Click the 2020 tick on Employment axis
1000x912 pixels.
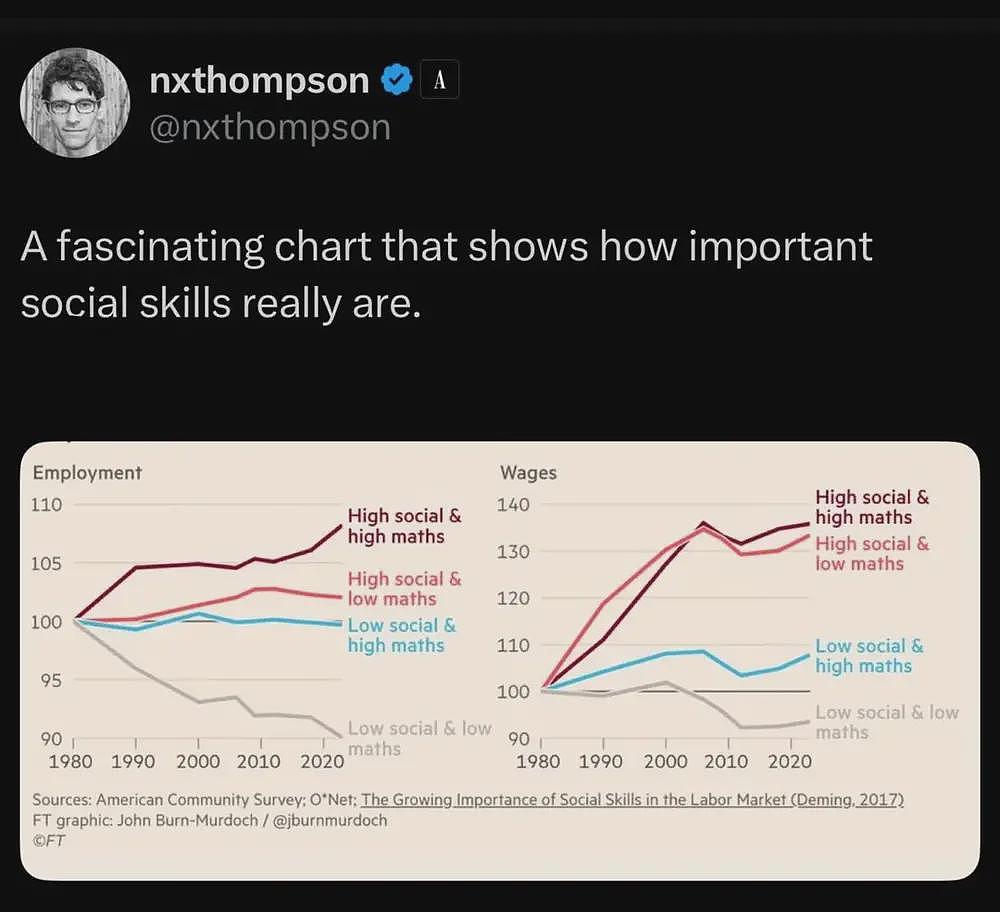[322, 761]
